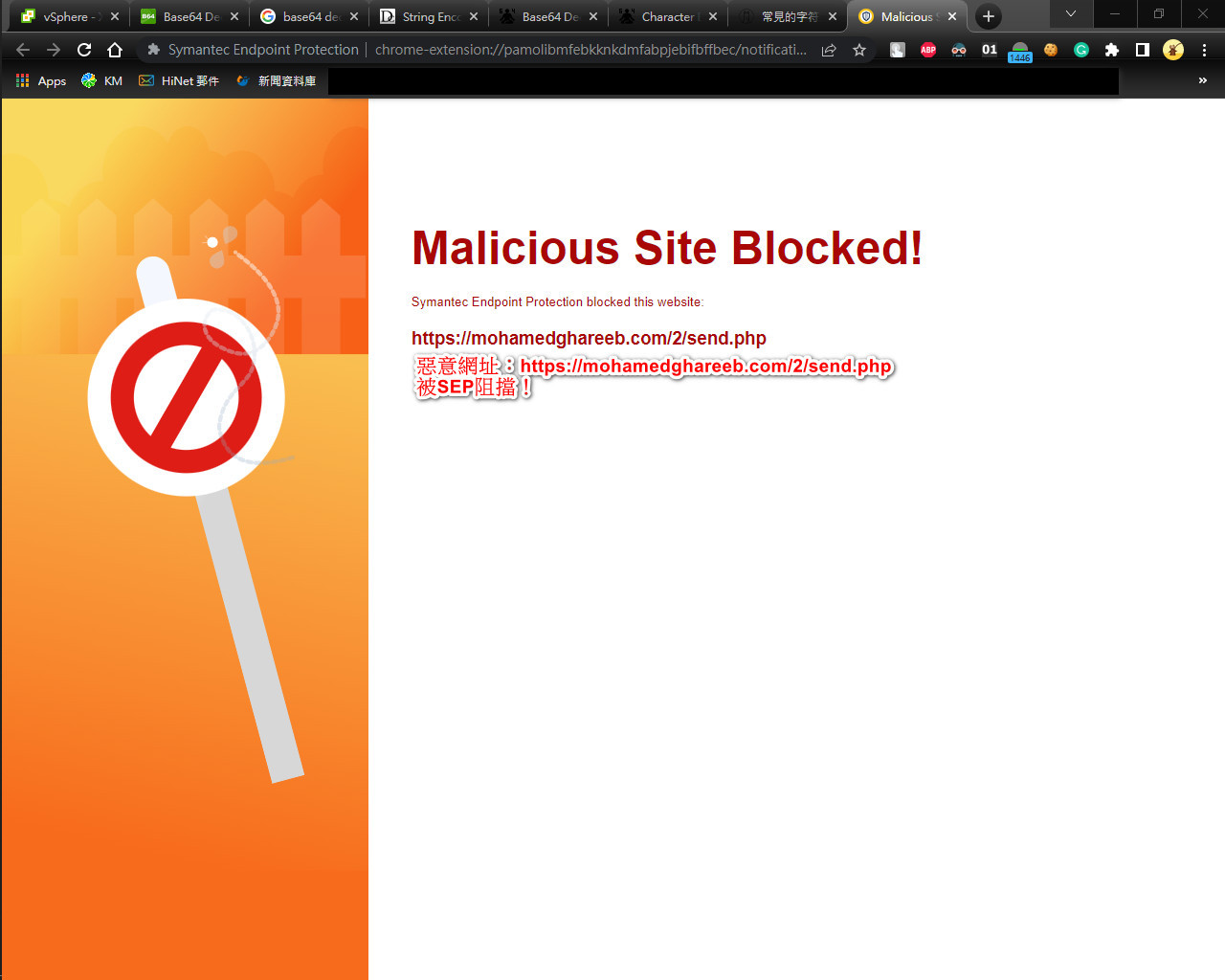1225x980 pixels.
Task: Open the AdBlock Plus (ABP) extension
Action: point(928,50)
